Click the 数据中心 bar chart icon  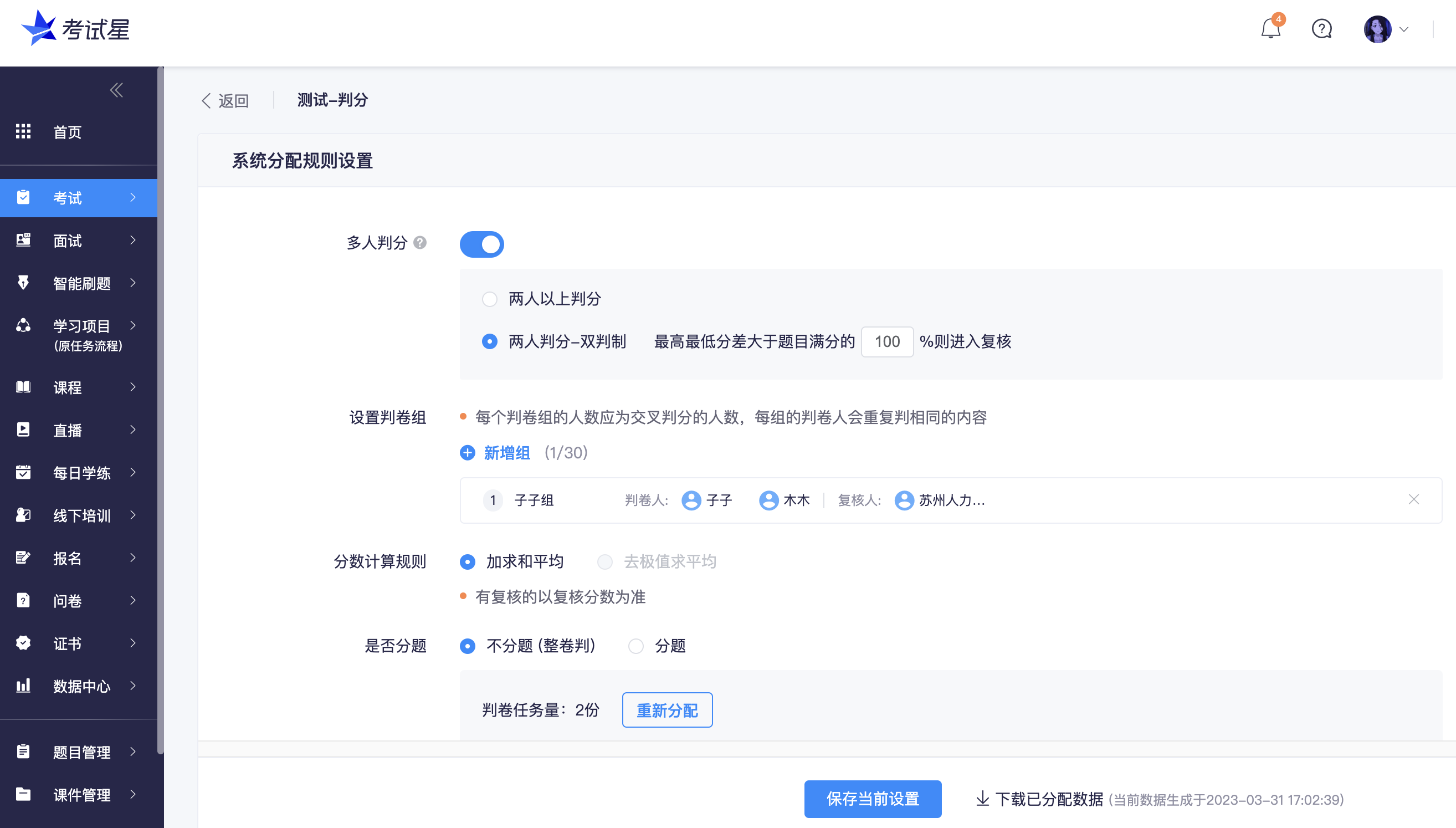(x=23, y=685)
